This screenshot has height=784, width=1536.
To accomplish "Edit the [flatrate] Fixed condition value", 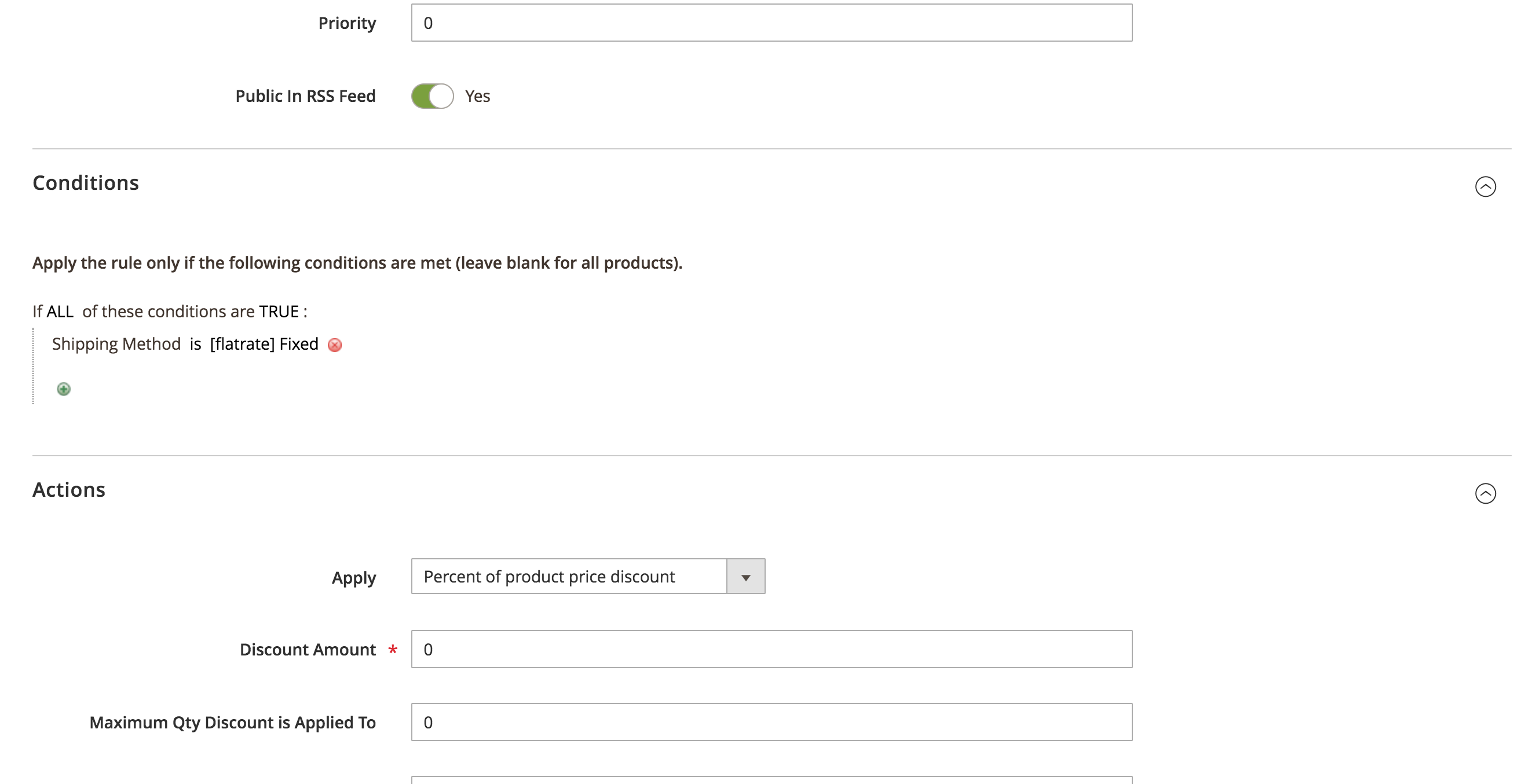I will (264, 344).
